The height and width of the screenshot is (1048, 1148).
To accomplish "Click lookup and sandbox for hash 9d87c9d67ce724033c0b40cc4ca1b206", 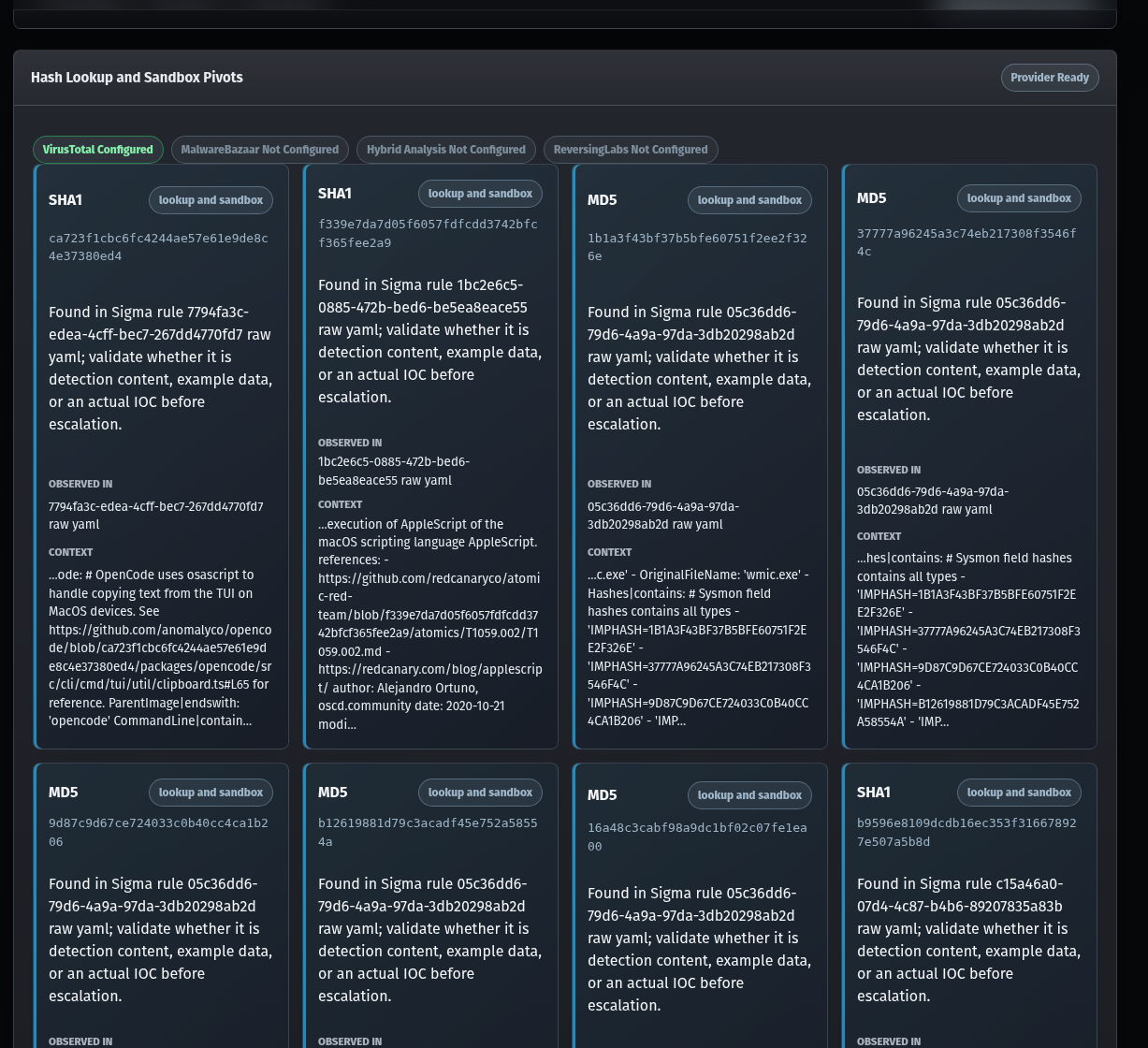I will pos(211,793).
